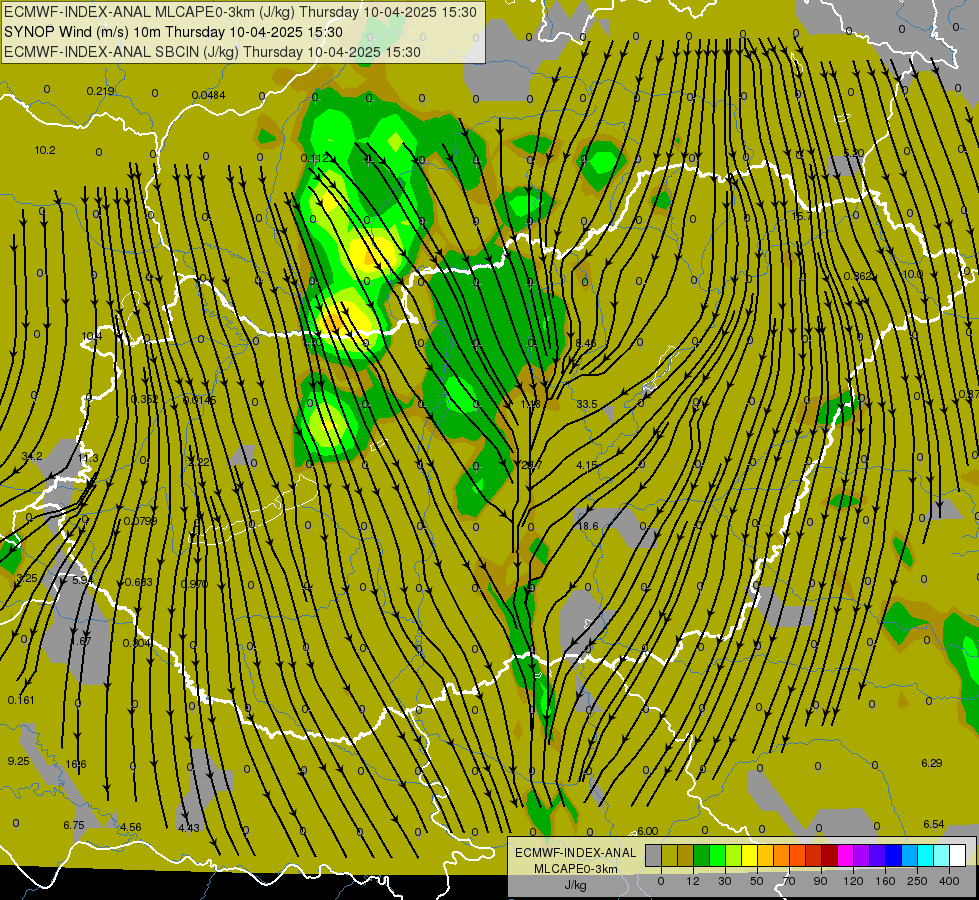Click the '2.22' value on the map
979x900 pixels.
click(199, 462)
